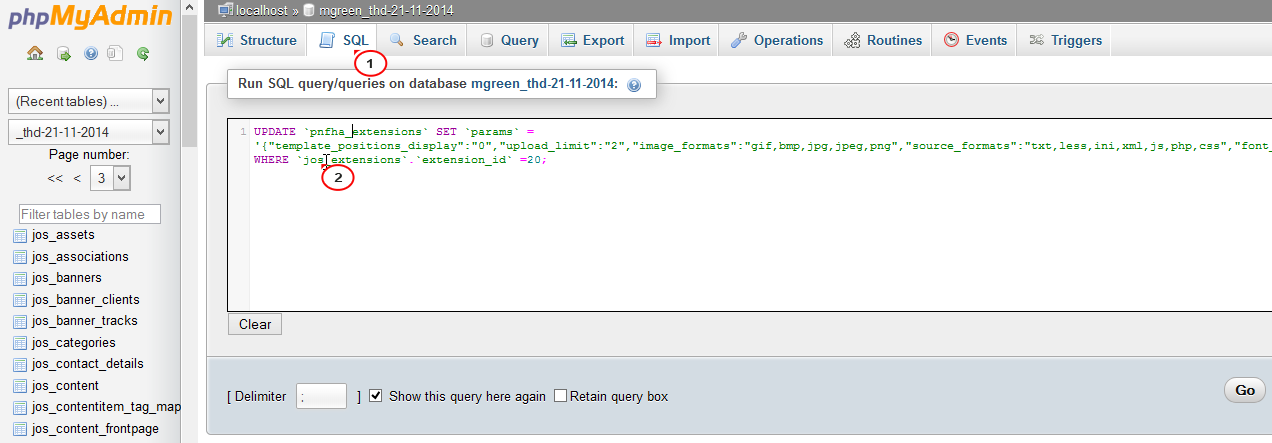This screenshot has height=443, width=1272.
Task: Open the jos_content_frontpage table
Action: click(x=95, y=429)
